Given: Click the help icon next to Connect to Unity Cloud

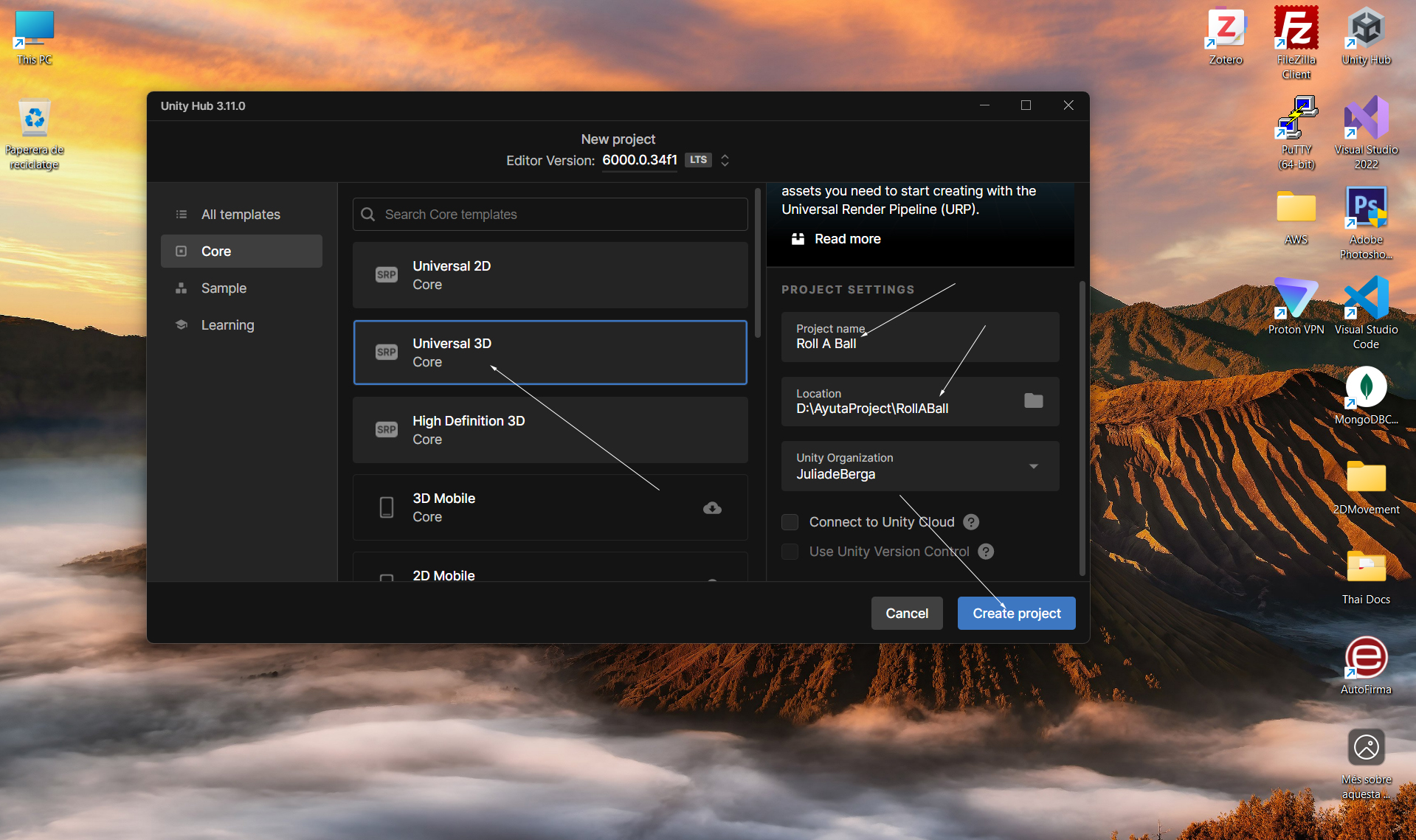Looking at the screenshot, I should click(x=971, y=522).
